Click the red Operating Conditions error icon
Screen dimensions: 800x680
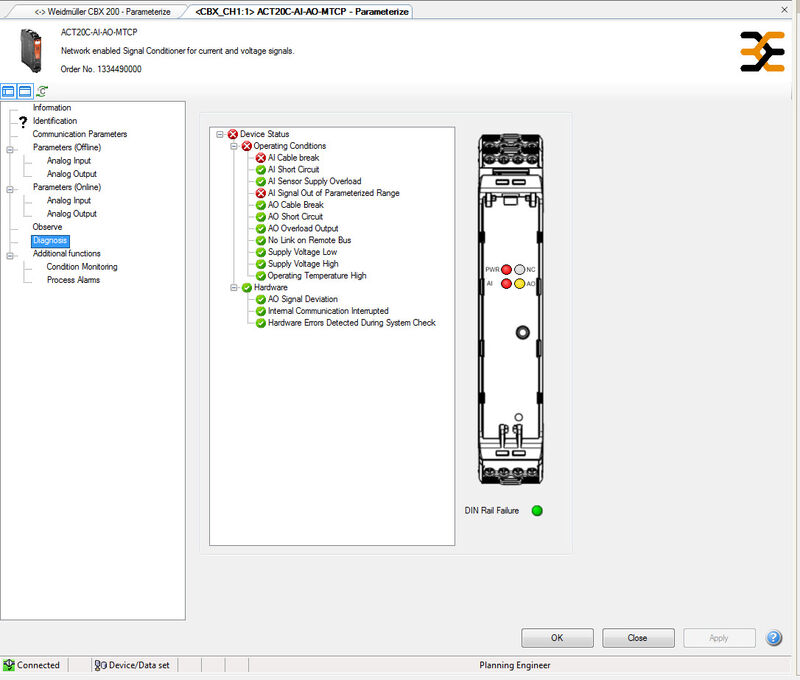pyautogui.click(x=246, y=146)
